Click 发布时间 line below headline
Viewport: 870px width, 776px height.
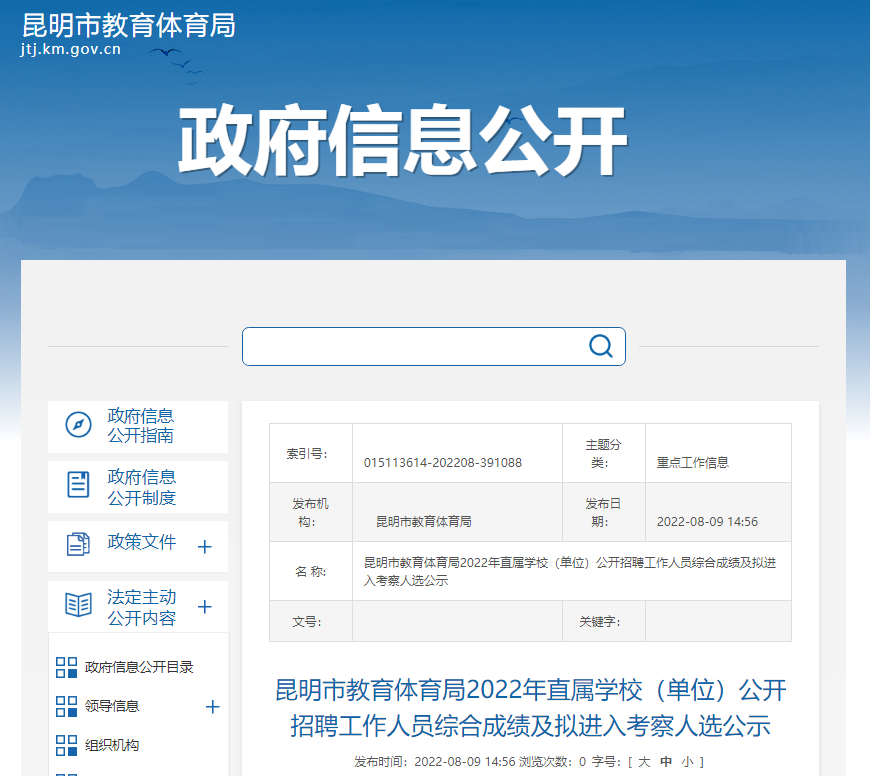pos(435,762)
